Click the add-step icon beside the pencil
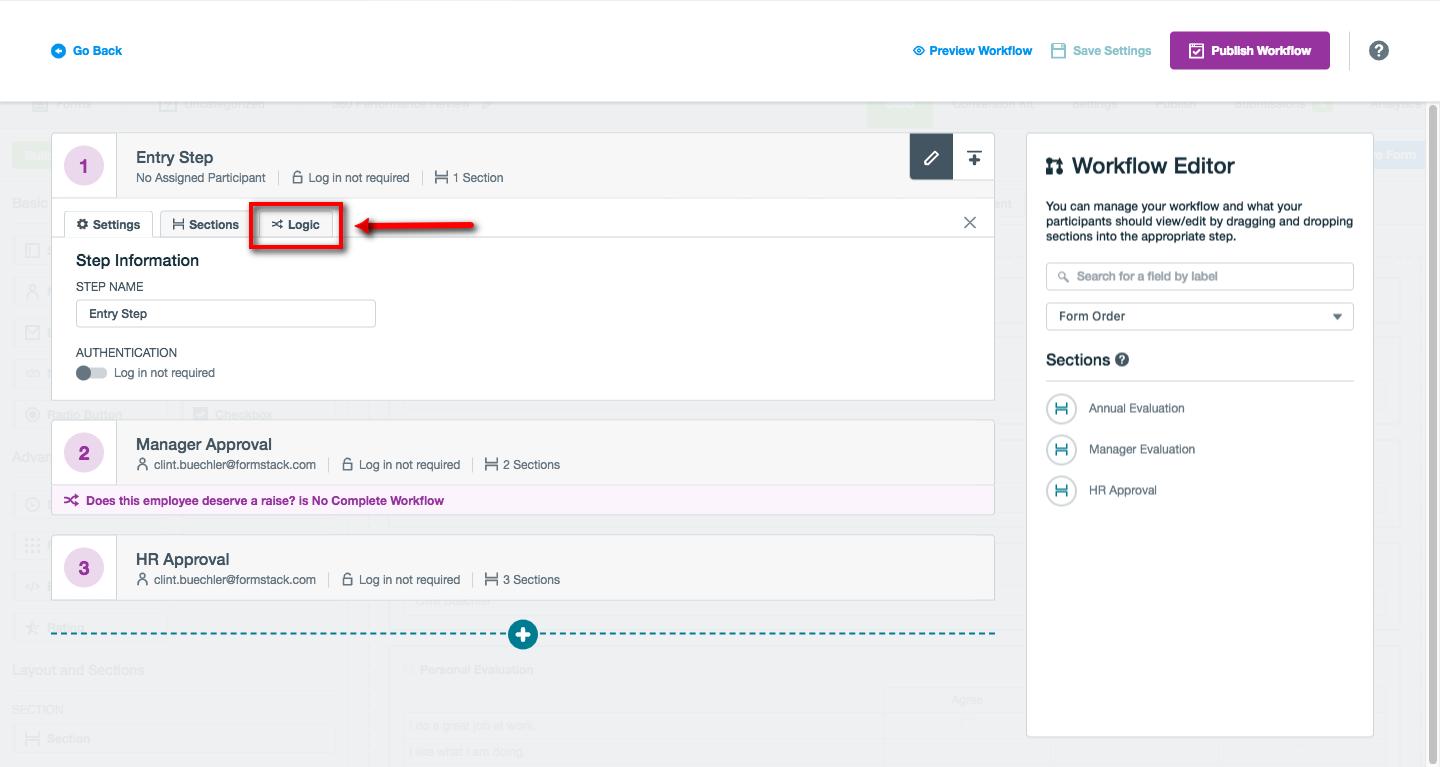This screenshot has width=1440, height=767. (974, 158)
